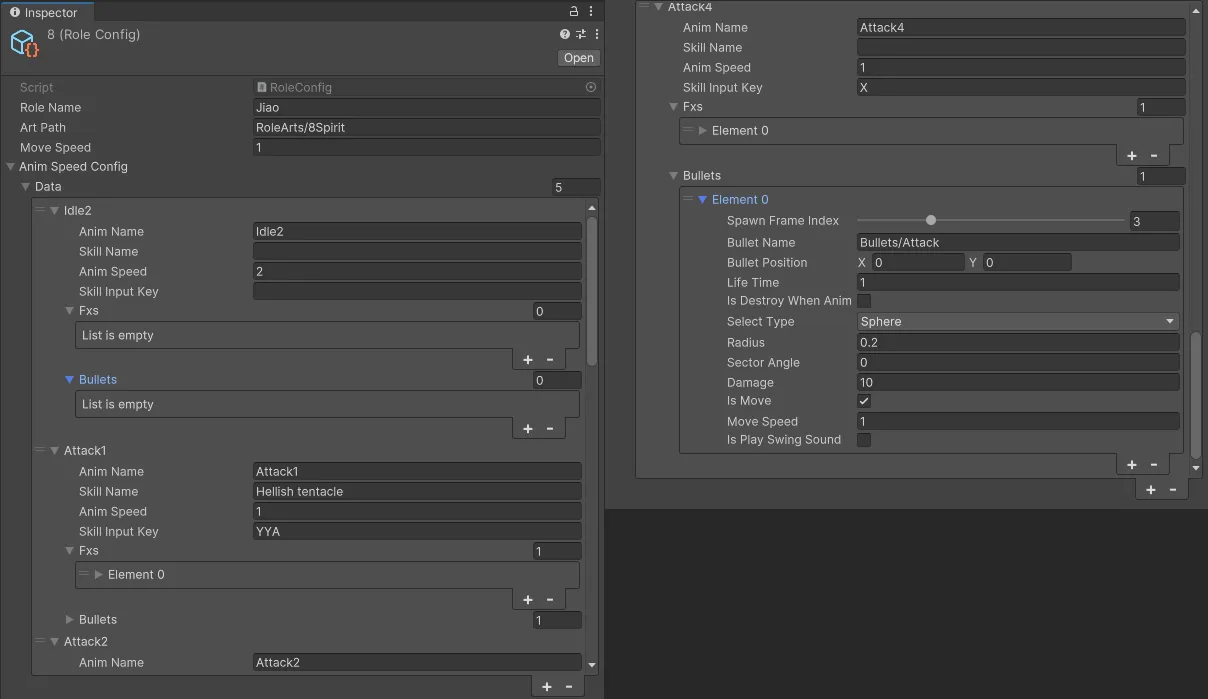Screen dimensions: 1208x699
Task: Collapse the Data list foldout
Action: coord(26,187)
